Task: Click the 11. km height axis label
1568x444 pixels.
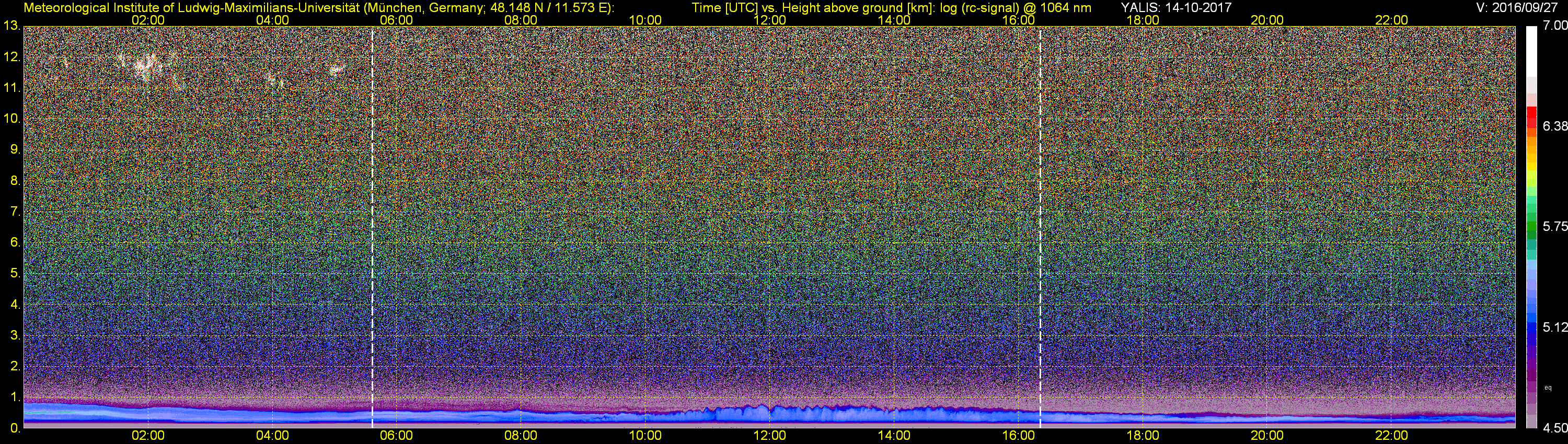Action: click(11, 88)
